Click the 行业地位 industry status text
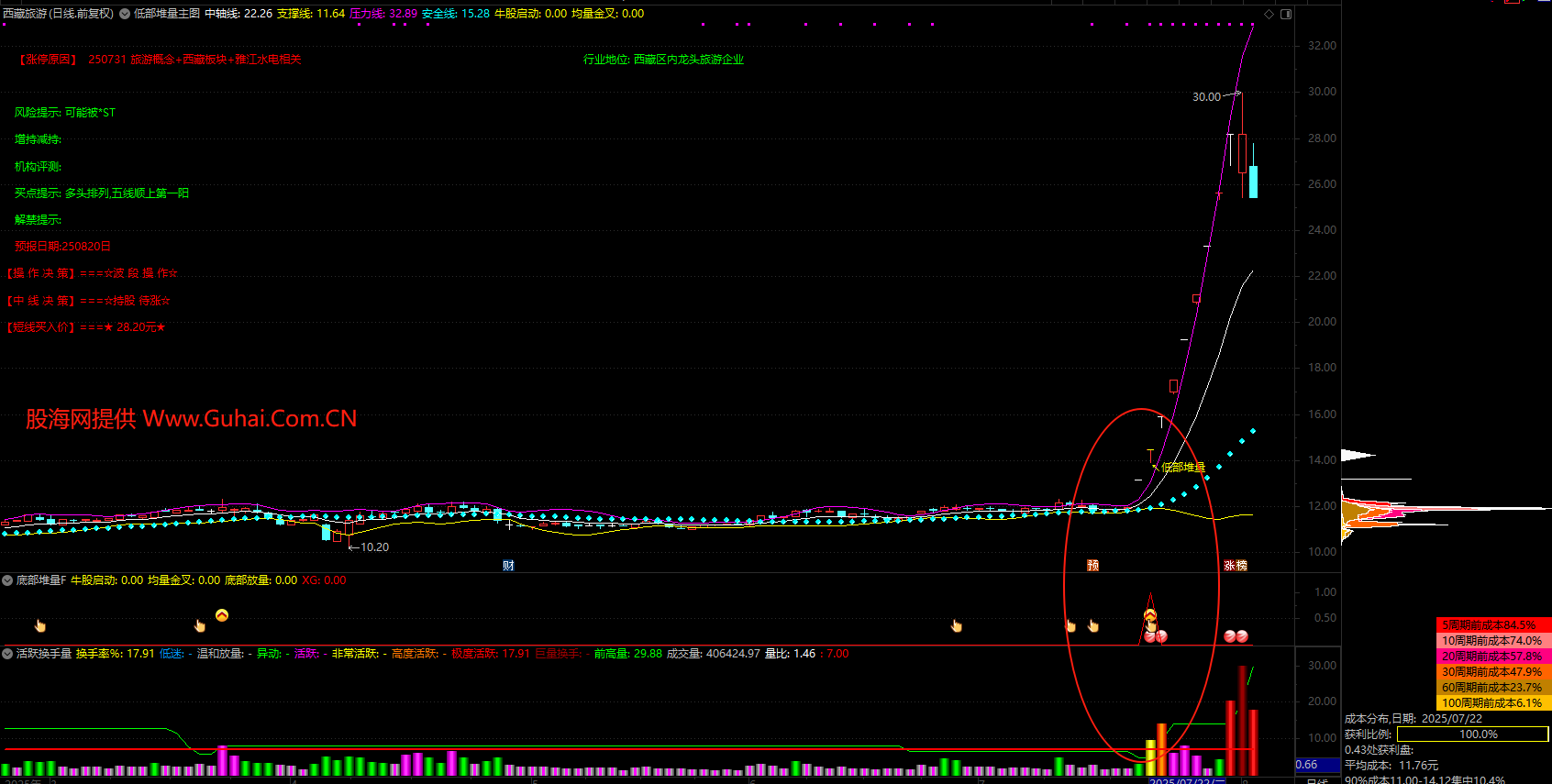The width and height of the screenshot is (1552, 784). [664, 60]
